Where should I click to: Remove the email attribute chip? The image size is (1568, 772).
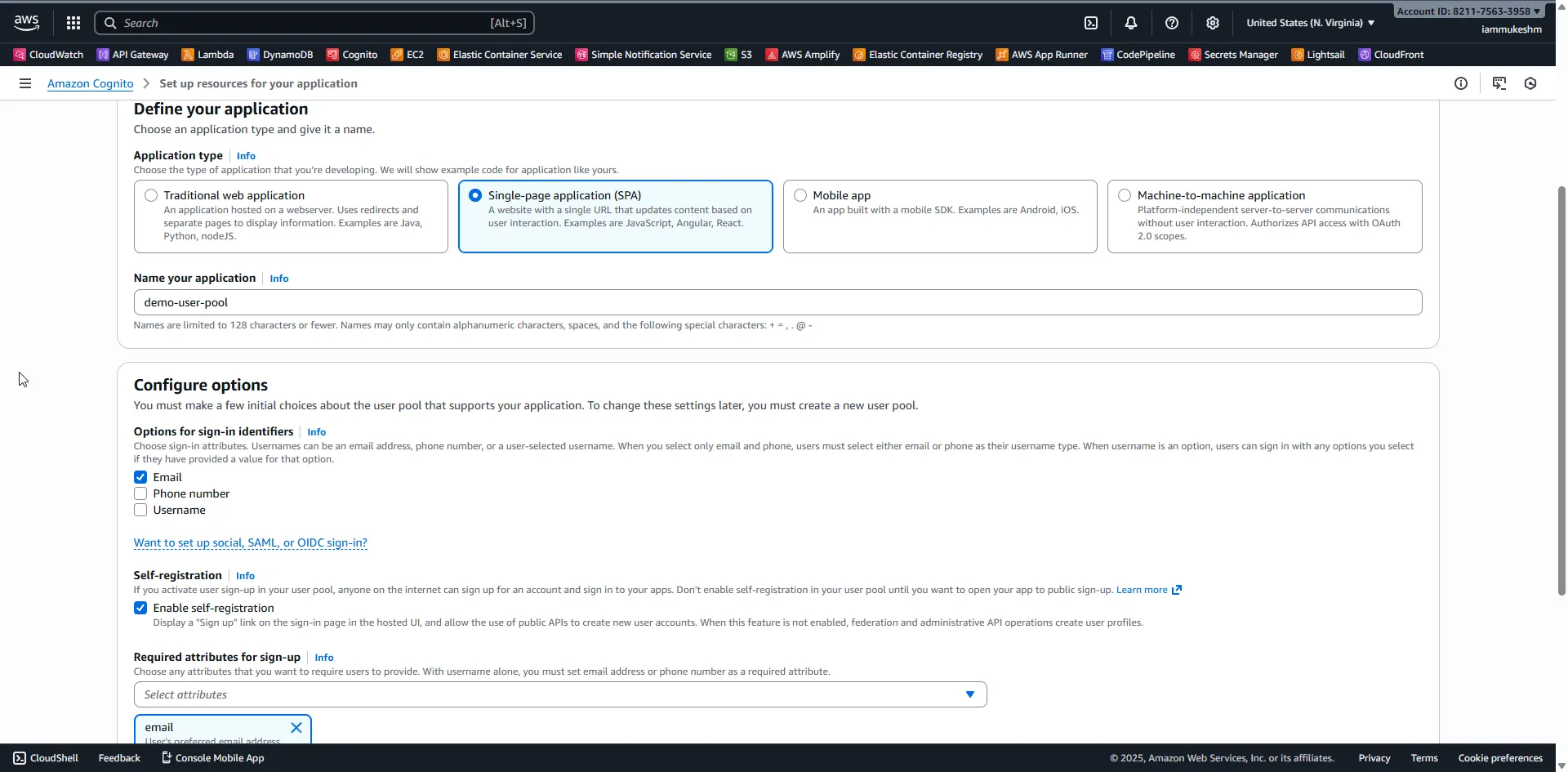[296, 726]
